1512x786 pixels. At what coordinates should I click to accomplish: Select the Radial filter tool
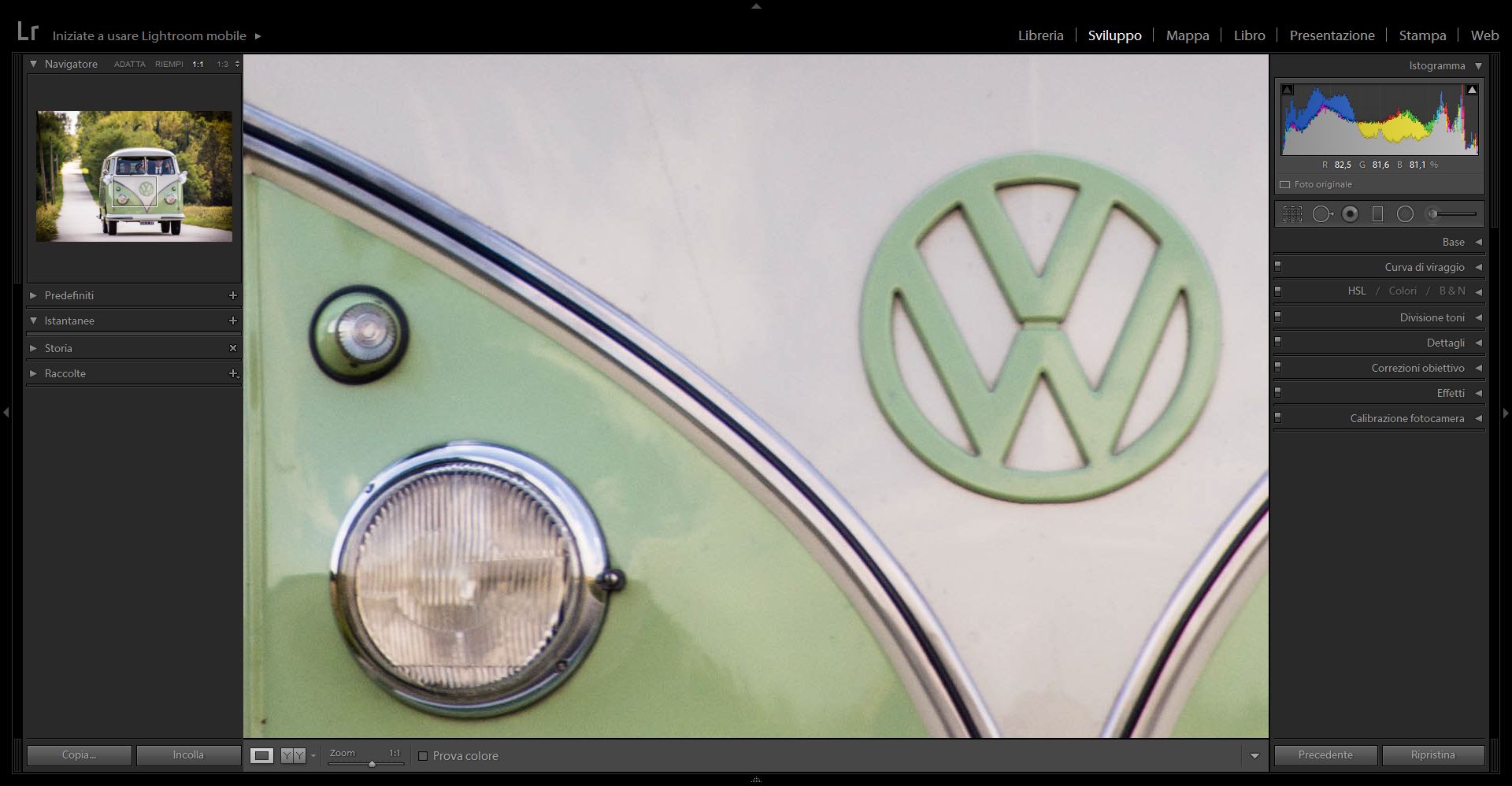coord(1405,213)
